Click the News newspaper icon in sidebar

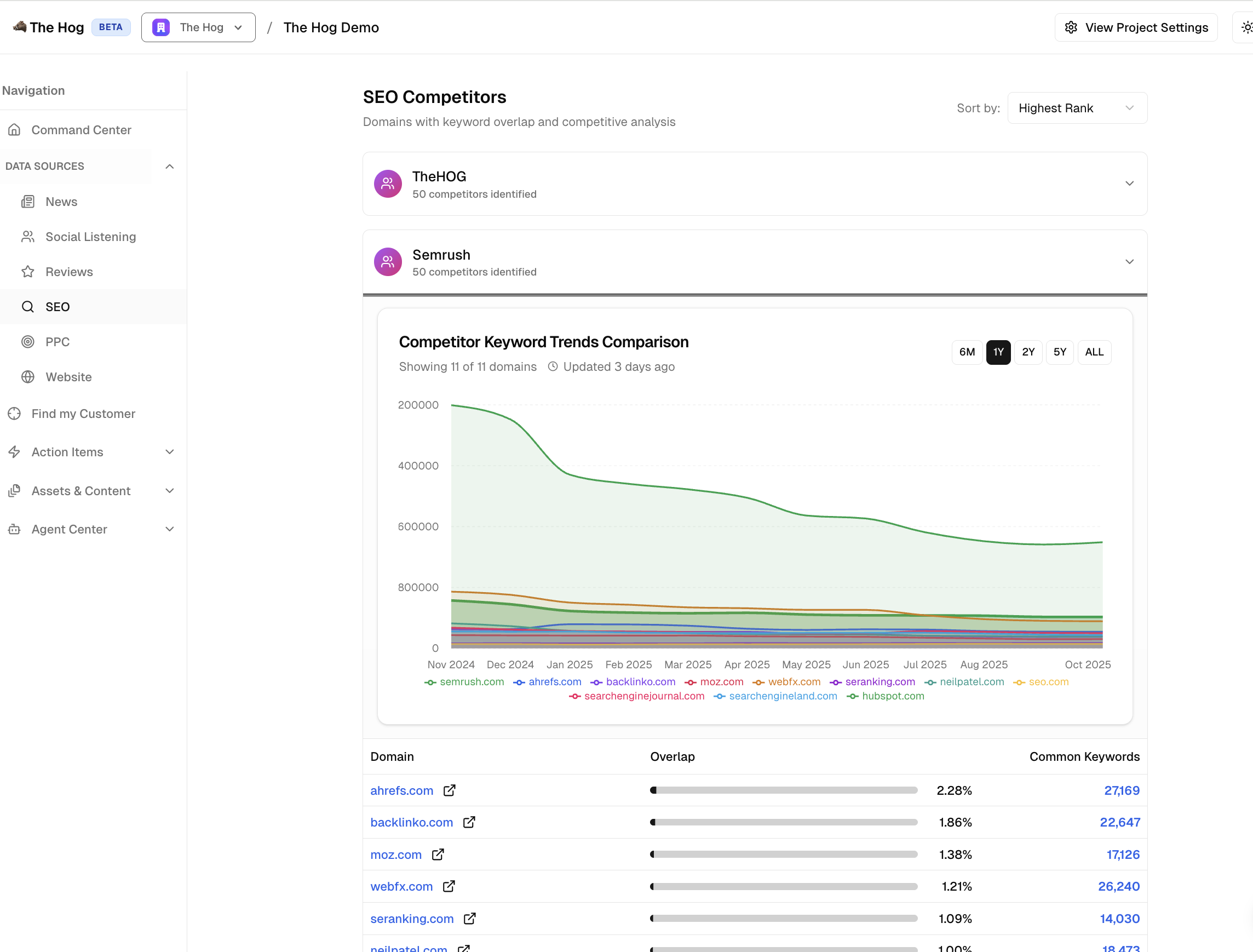(28, 202)
